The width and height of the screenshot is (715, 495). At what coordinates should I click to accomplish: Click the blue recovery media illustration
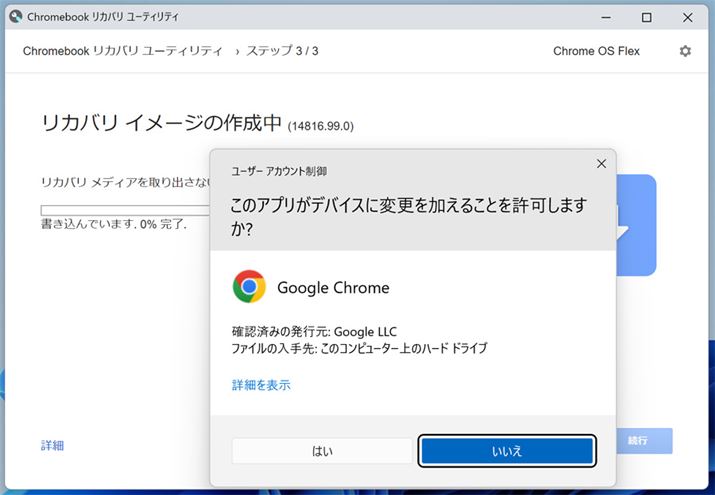636,225
